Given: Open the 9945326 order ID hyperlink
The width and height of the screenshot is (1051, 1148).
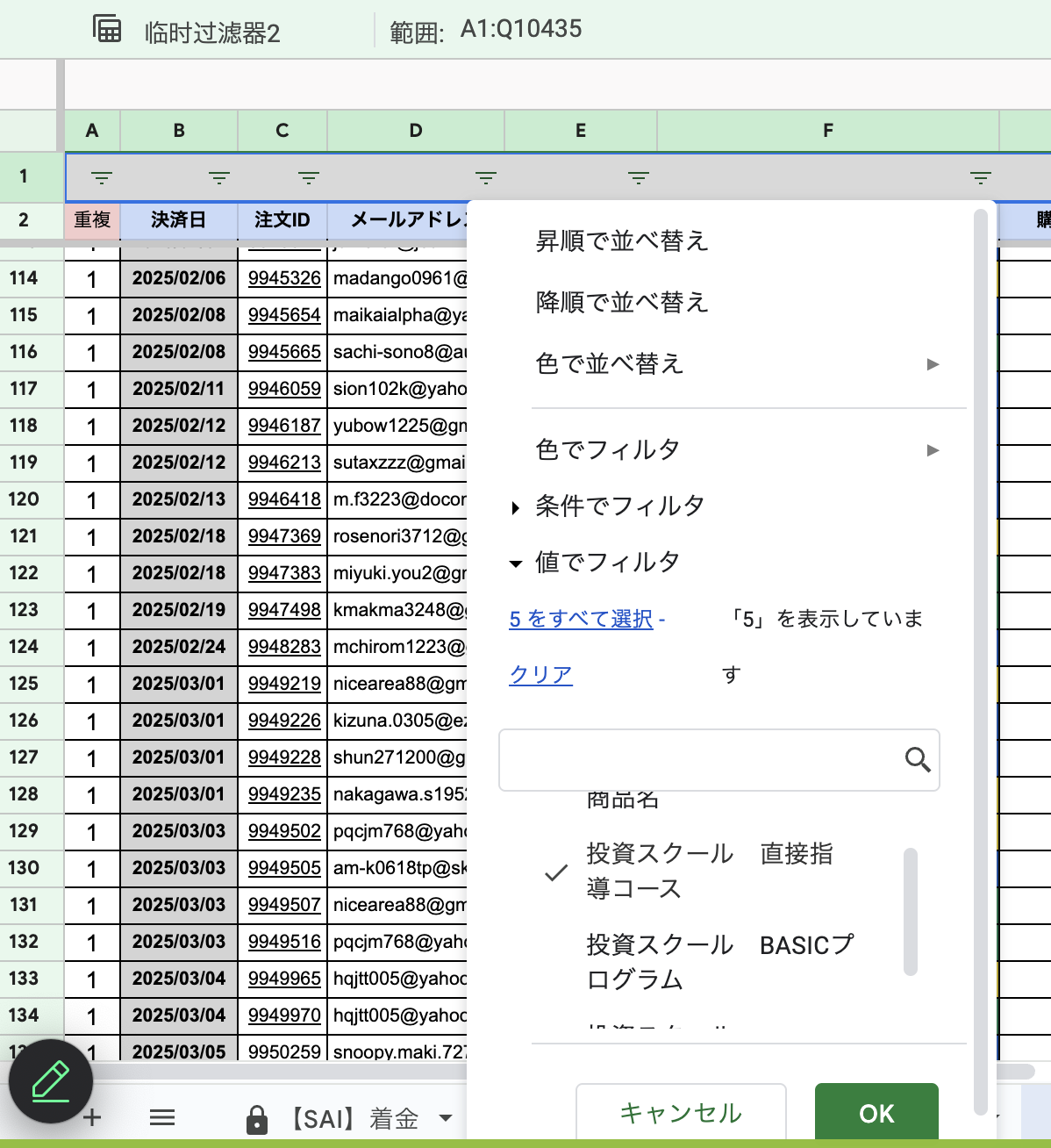Looking at the screenshot, I should point(283,277).
